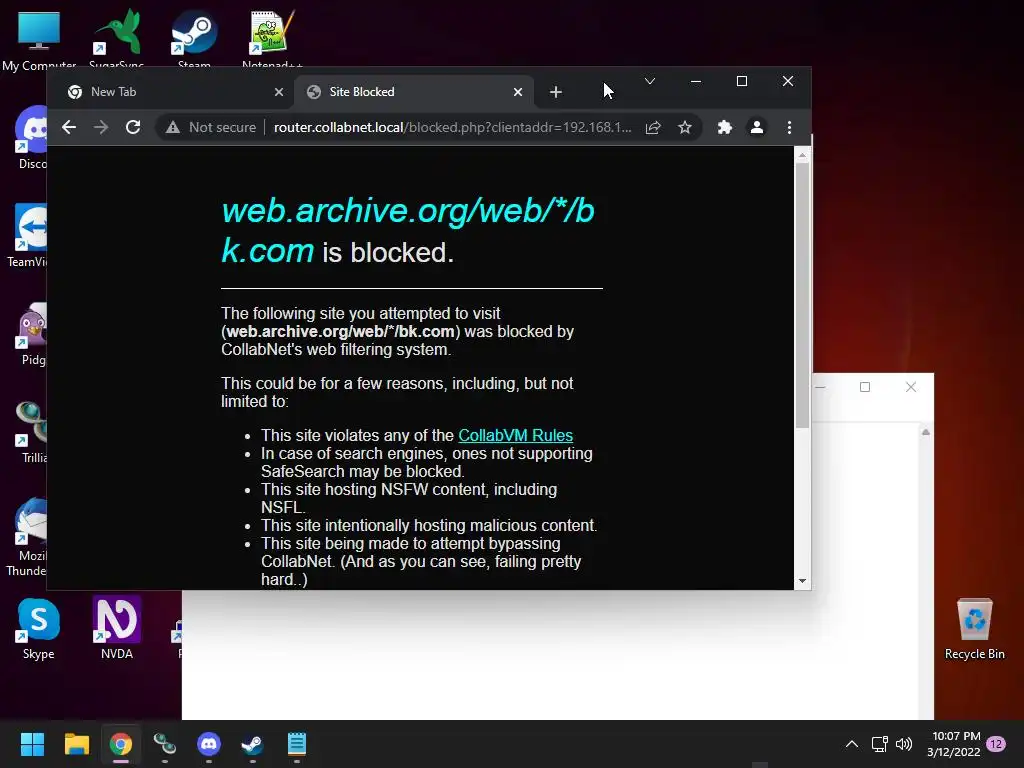This screenshot has height=768, width=1024.
Task: Select the Skype desktop shortcut
Action: pos(39,629)
